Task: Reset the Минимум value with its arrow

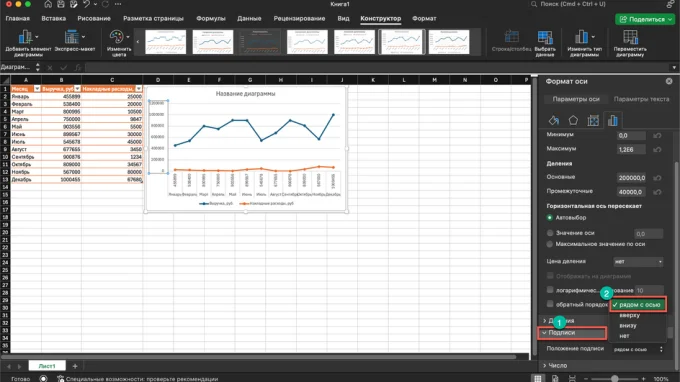Action: pos(657,136)
